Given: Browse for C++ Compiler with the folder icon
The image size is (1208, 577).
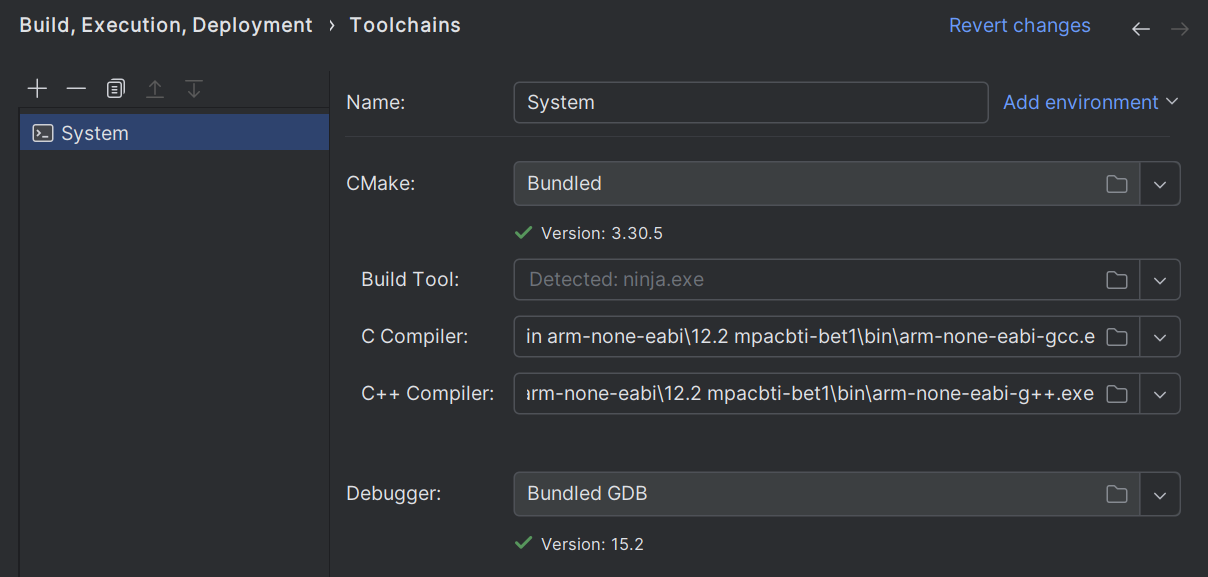Looking at the screenshot, I should click(x=1117, y=394).
